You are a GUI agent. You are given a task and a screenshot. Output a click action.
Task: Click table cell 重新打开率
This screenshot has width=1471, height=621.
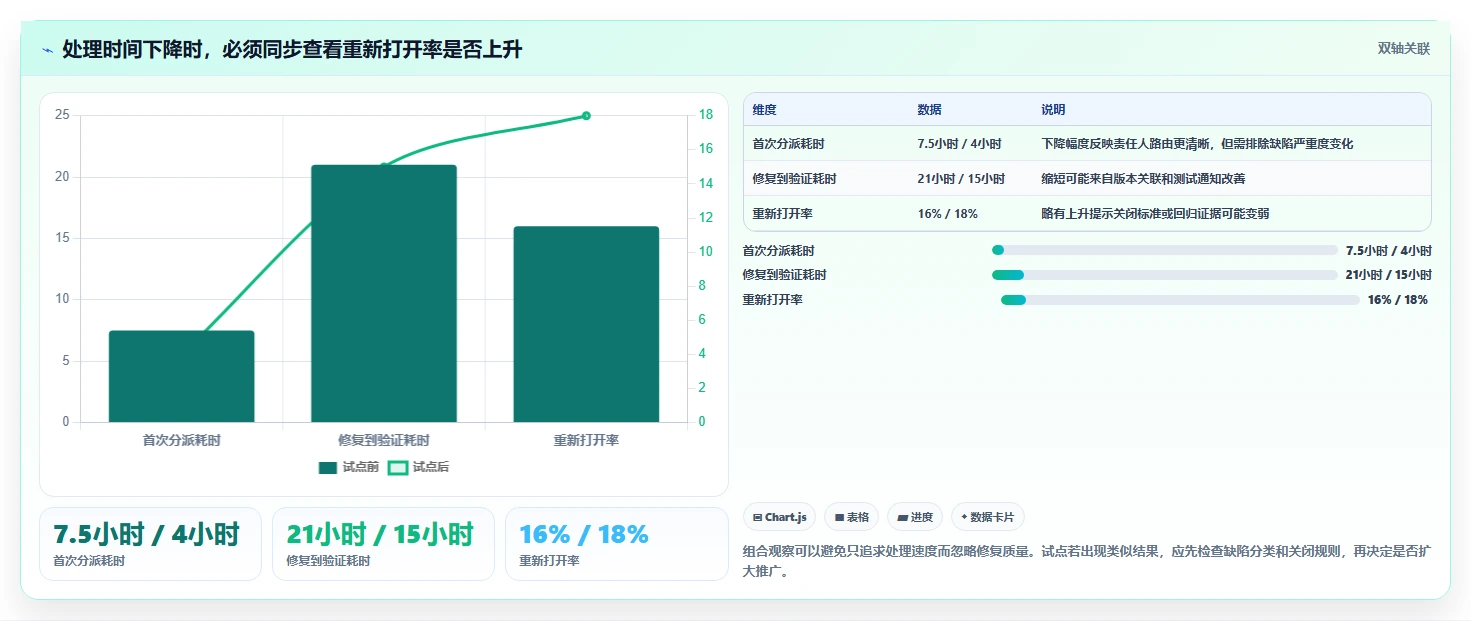pos(783,214)
